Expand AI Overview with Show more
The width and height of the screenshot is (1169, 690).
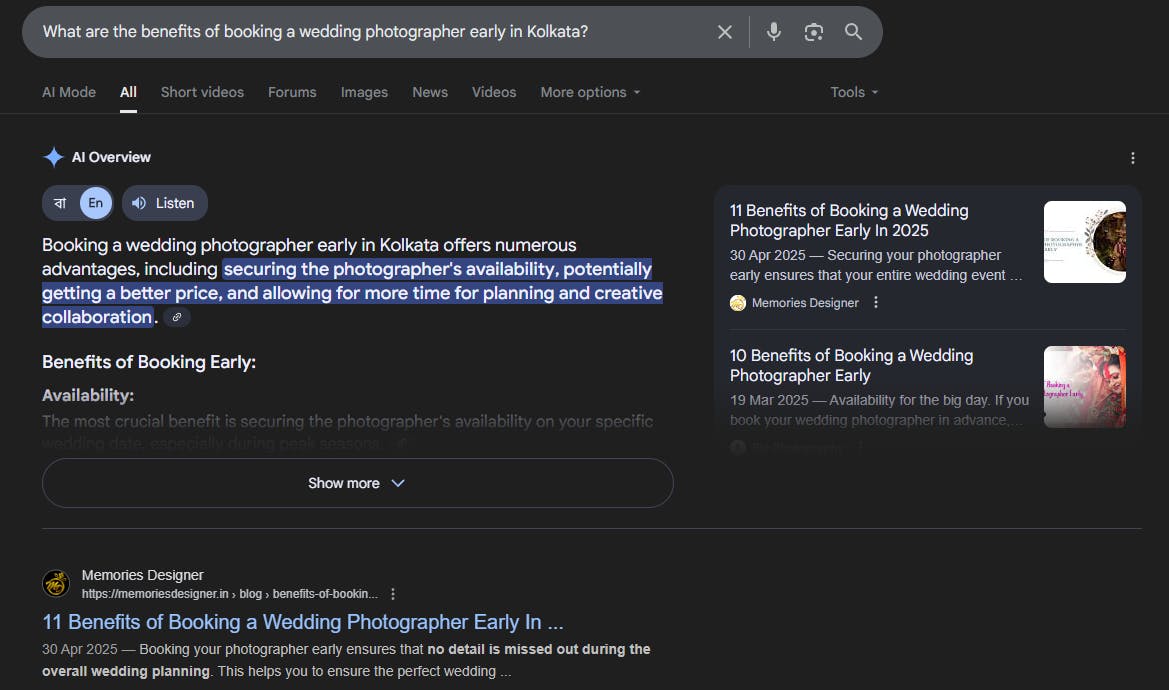point(357,483)
